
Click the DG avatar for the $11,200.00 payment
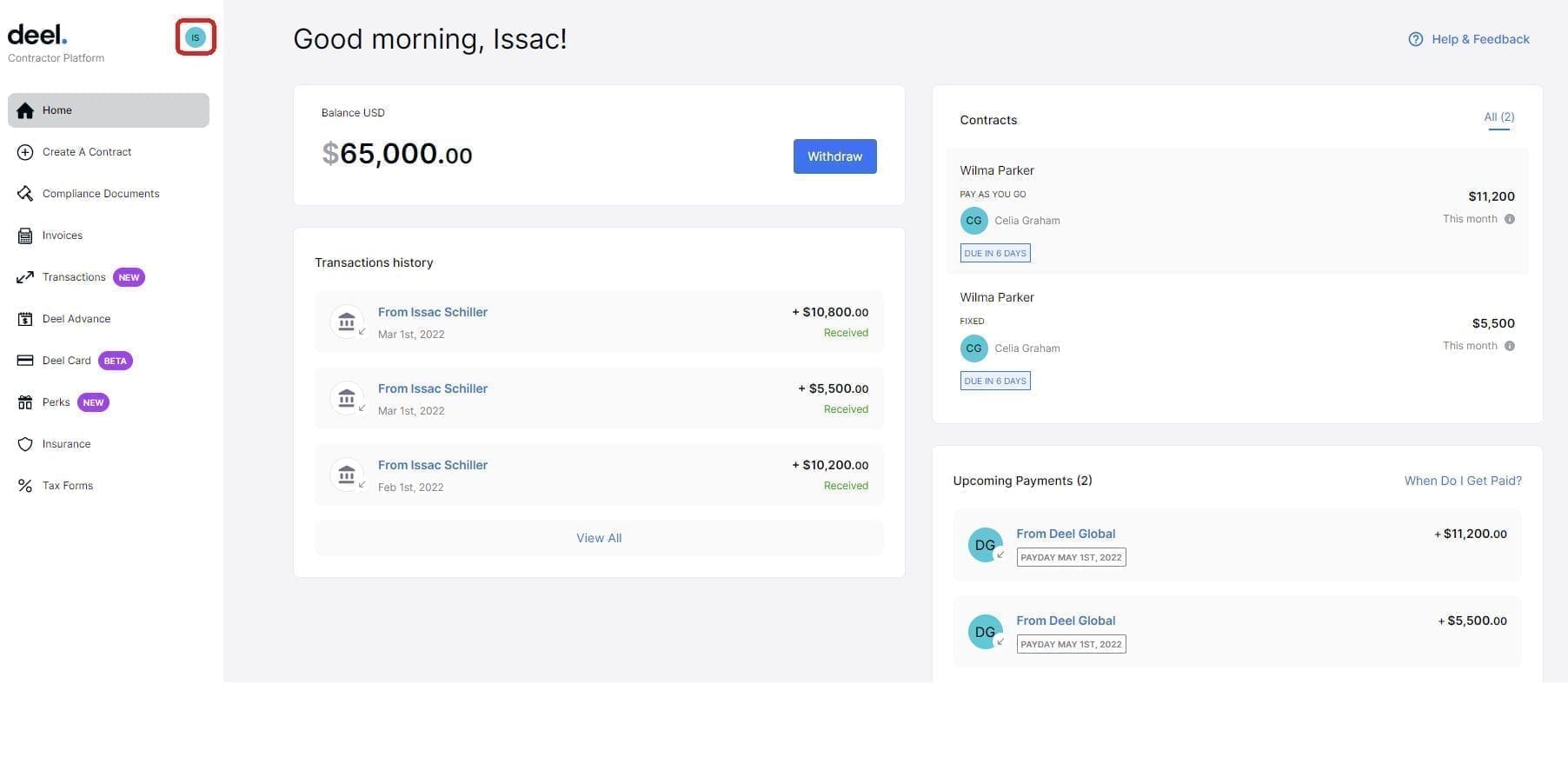(x=985, y=545)
